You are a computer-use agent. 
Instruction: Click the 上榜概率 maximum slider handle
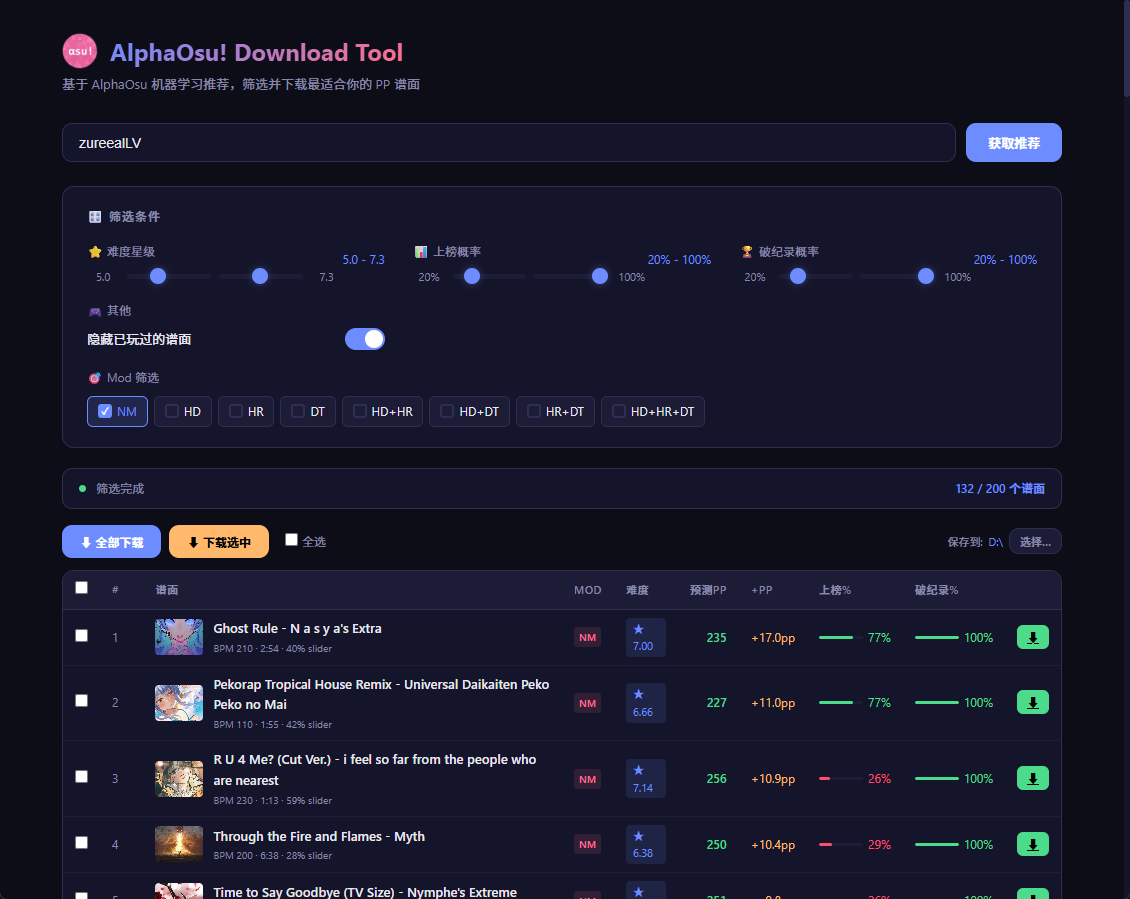click(x=600, y=276)
